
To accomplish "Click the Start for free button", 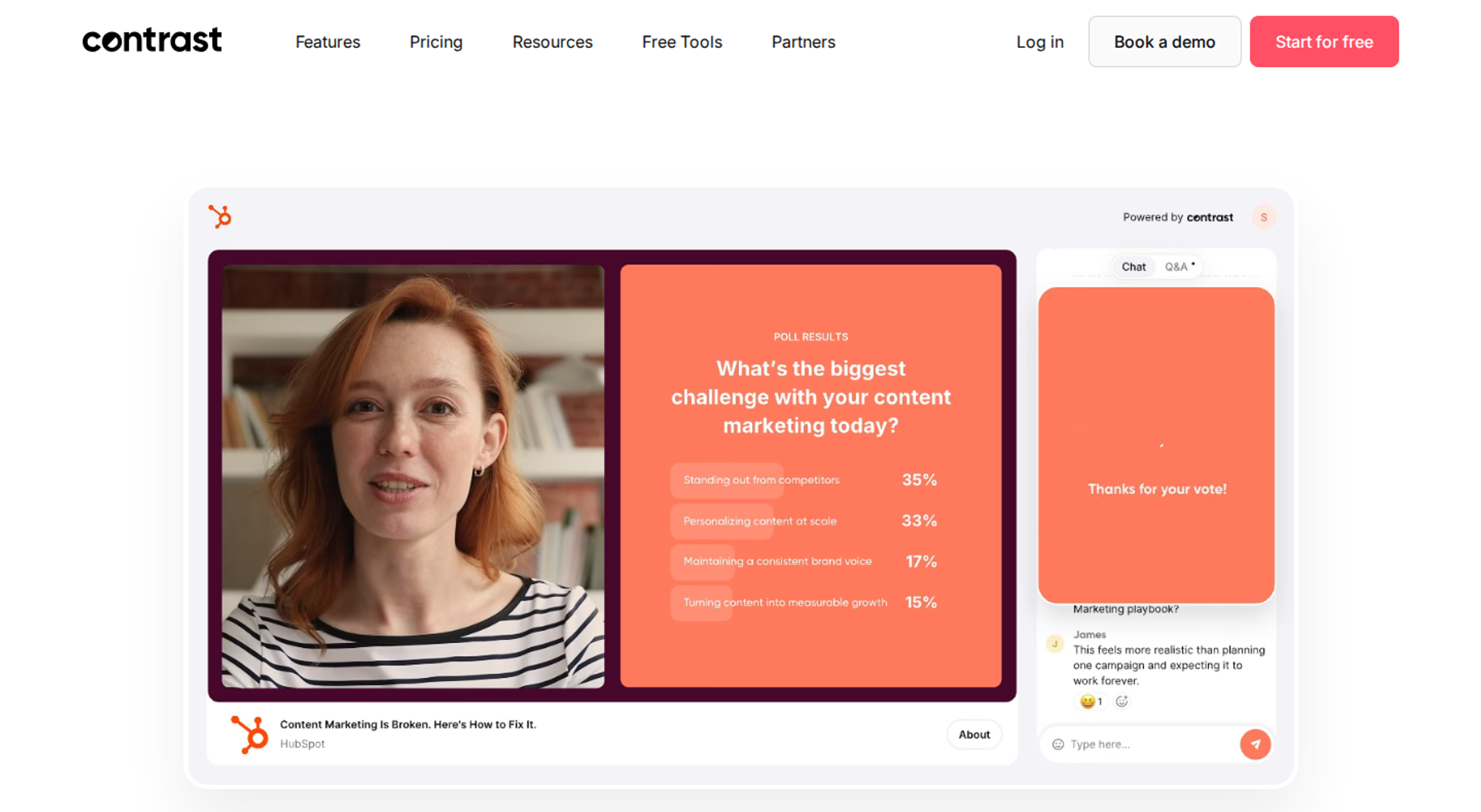I will (1324, 42).
